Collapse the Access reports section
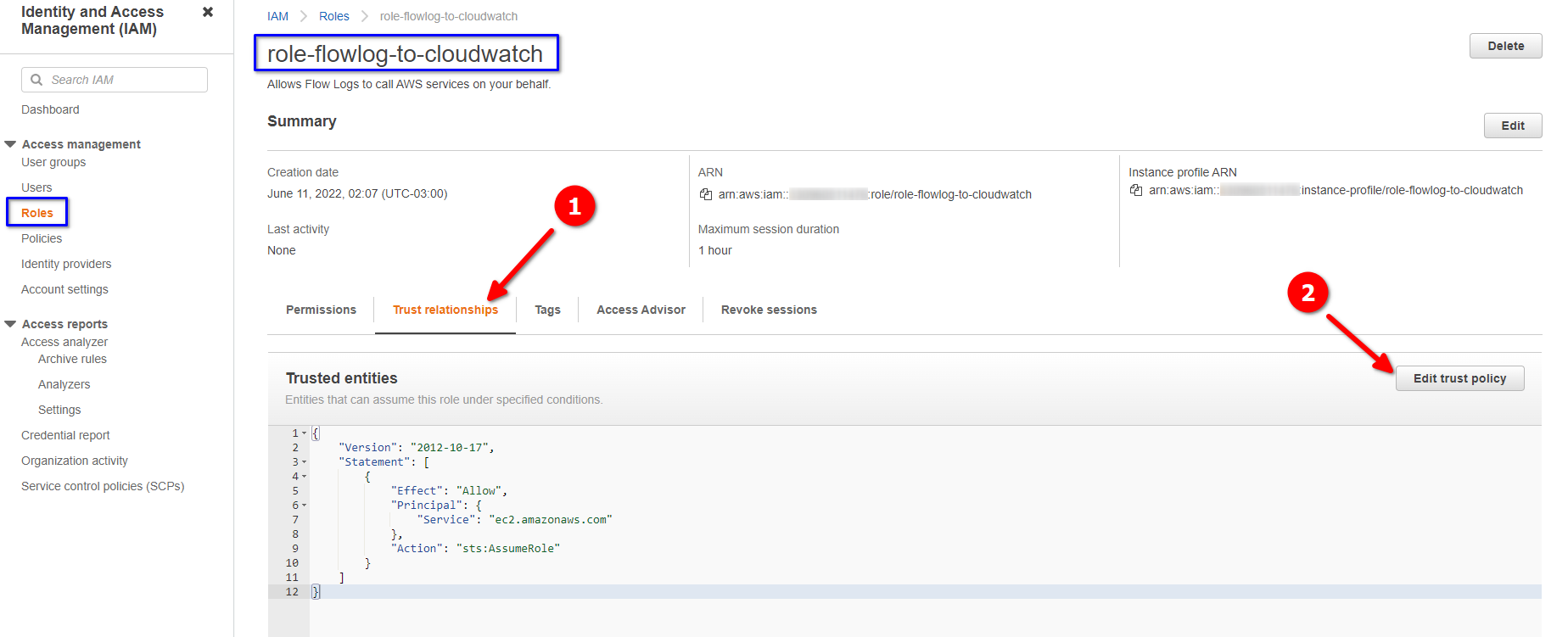Viewport: 1568px width, 637px height. [10, 324]
